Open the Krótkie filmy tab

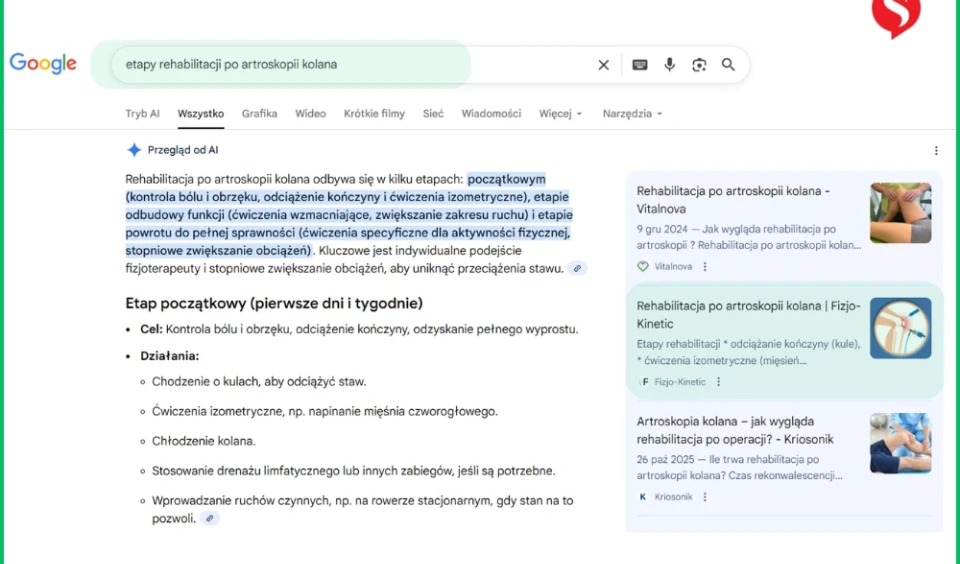coord(374,113)
